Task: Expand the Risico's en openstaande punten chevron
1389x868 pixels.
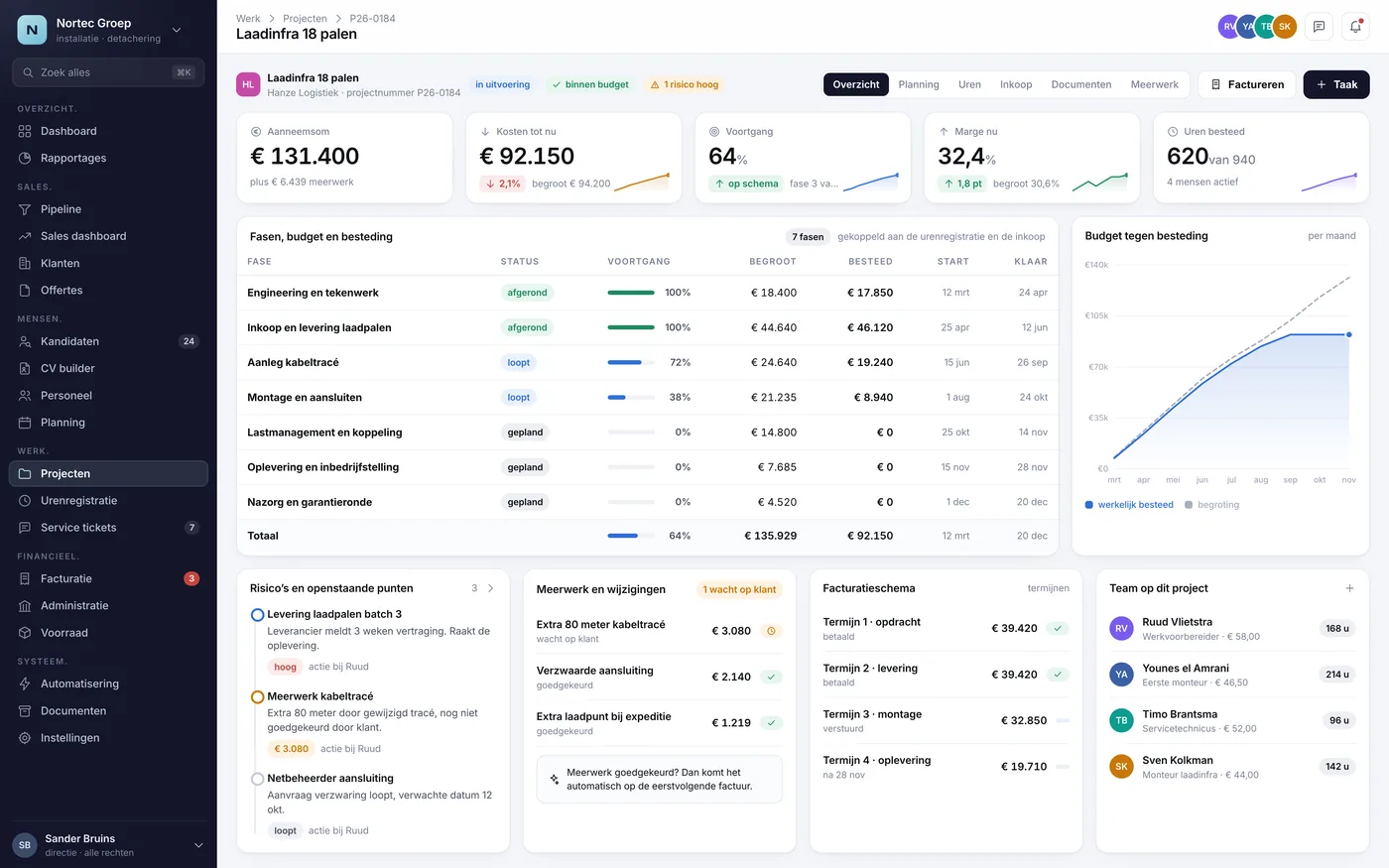Action: (x=490, y=588)
